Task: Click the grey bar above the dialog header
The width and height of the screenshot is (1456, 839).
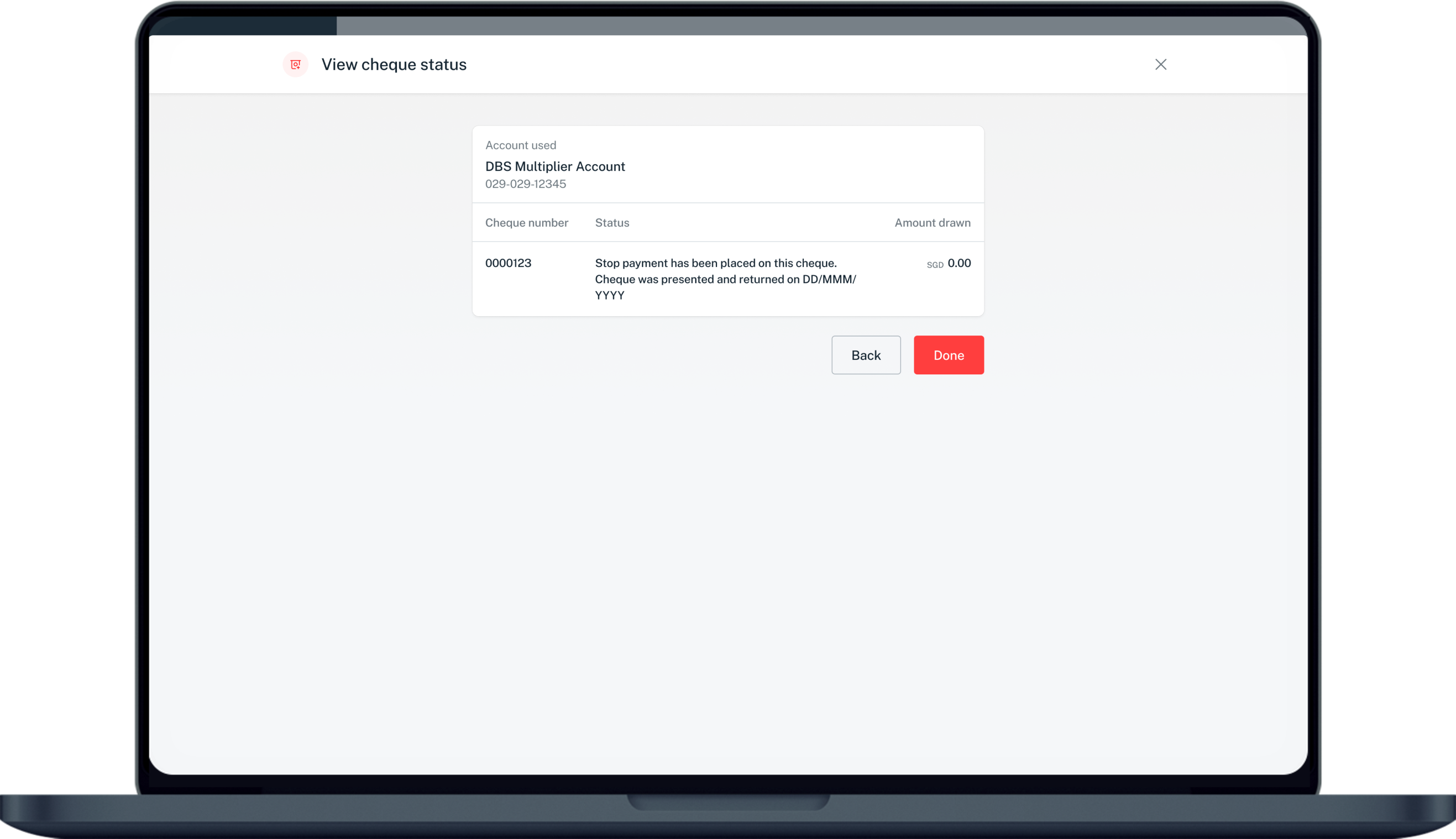Action: click(x=806, y=26)
